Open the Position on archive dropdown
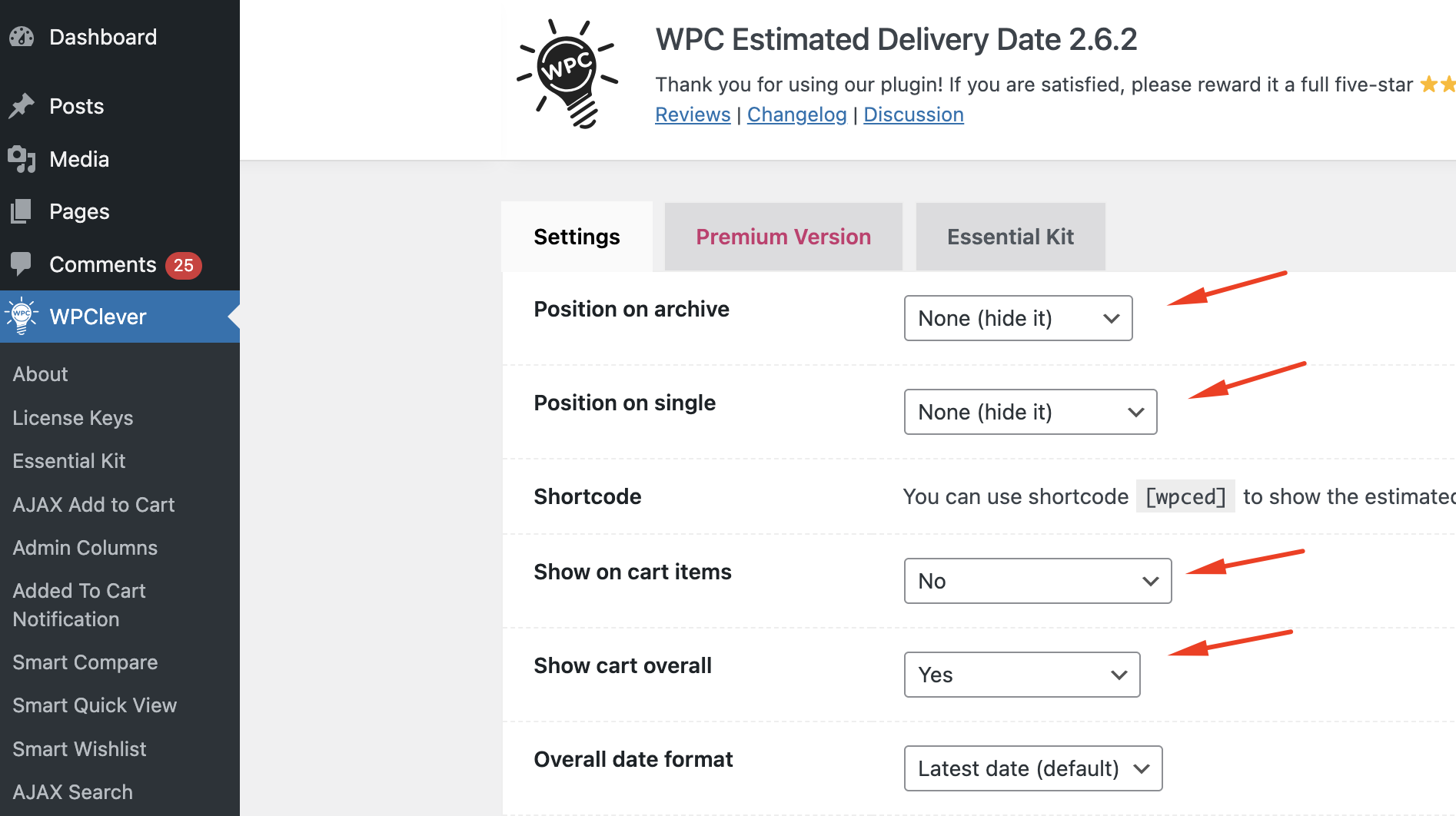1456x816 pixels. click(x=1018, y=318)
